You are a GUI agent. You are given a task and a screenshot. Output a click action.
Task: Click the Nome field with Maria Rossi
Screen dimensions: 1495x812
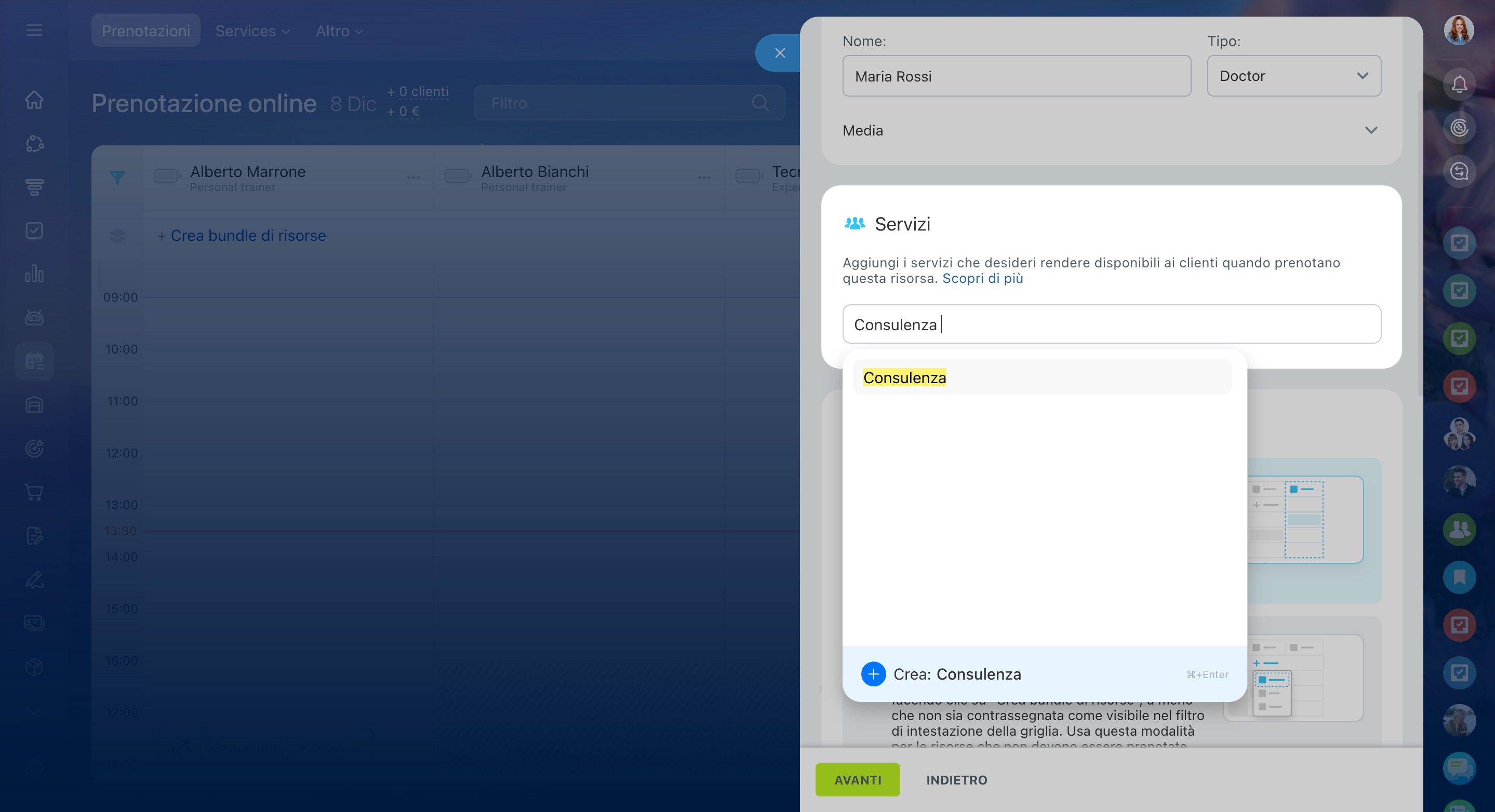click(1016, 76)
